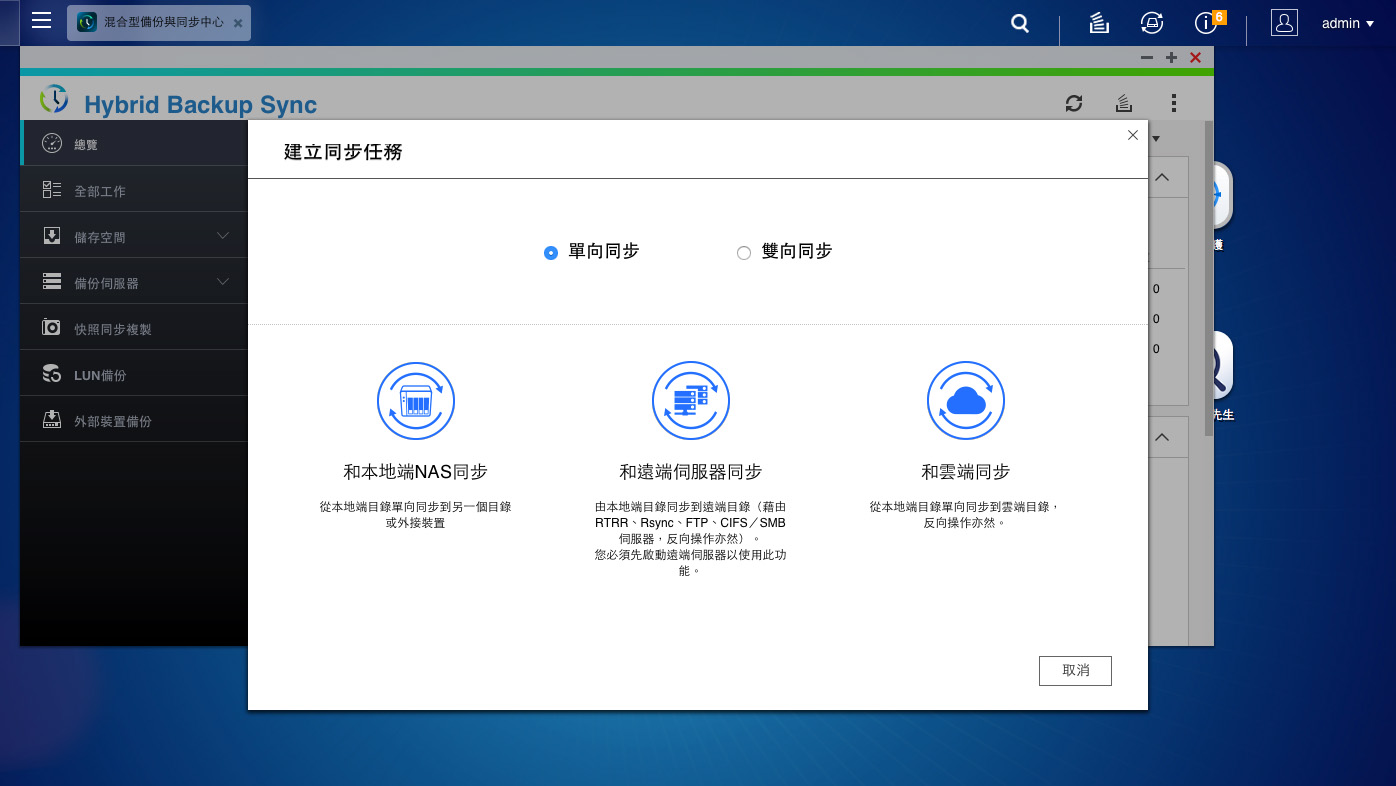Open 快照同步複製 in the sidebar

click(x=134, y=328)
